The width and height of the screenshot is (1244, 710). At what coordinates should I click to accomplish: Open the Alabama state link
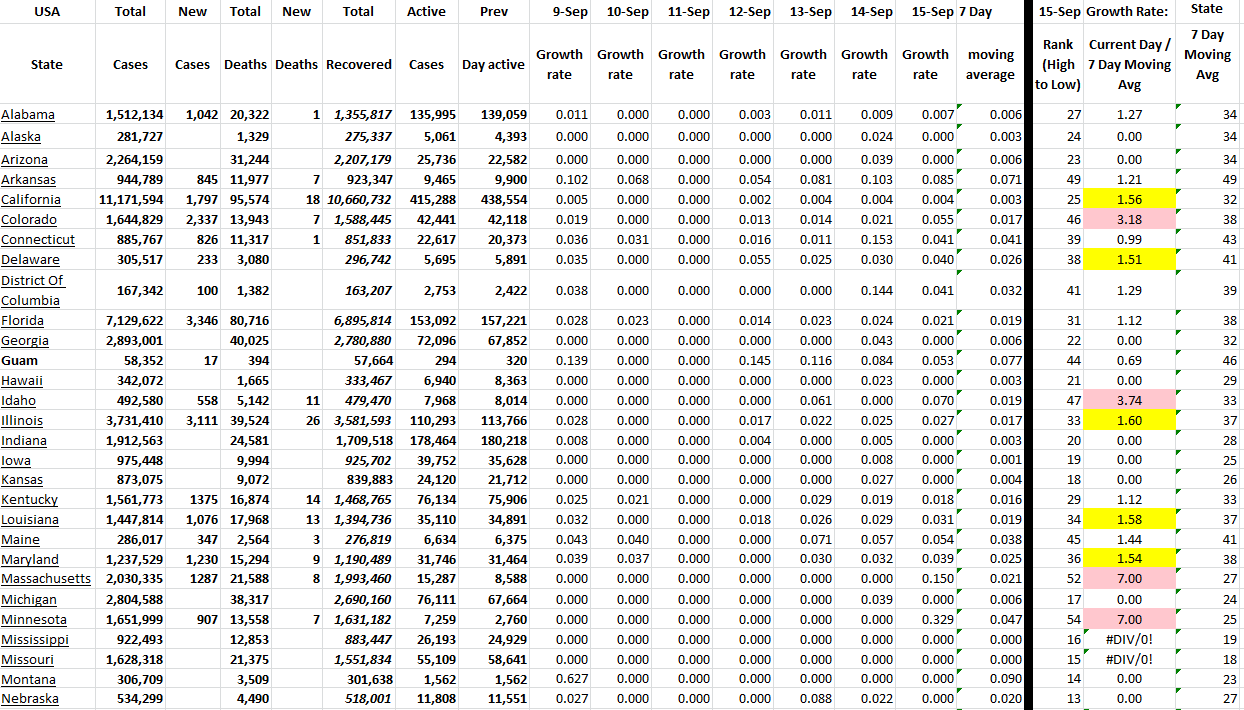(x=28, y=115)
